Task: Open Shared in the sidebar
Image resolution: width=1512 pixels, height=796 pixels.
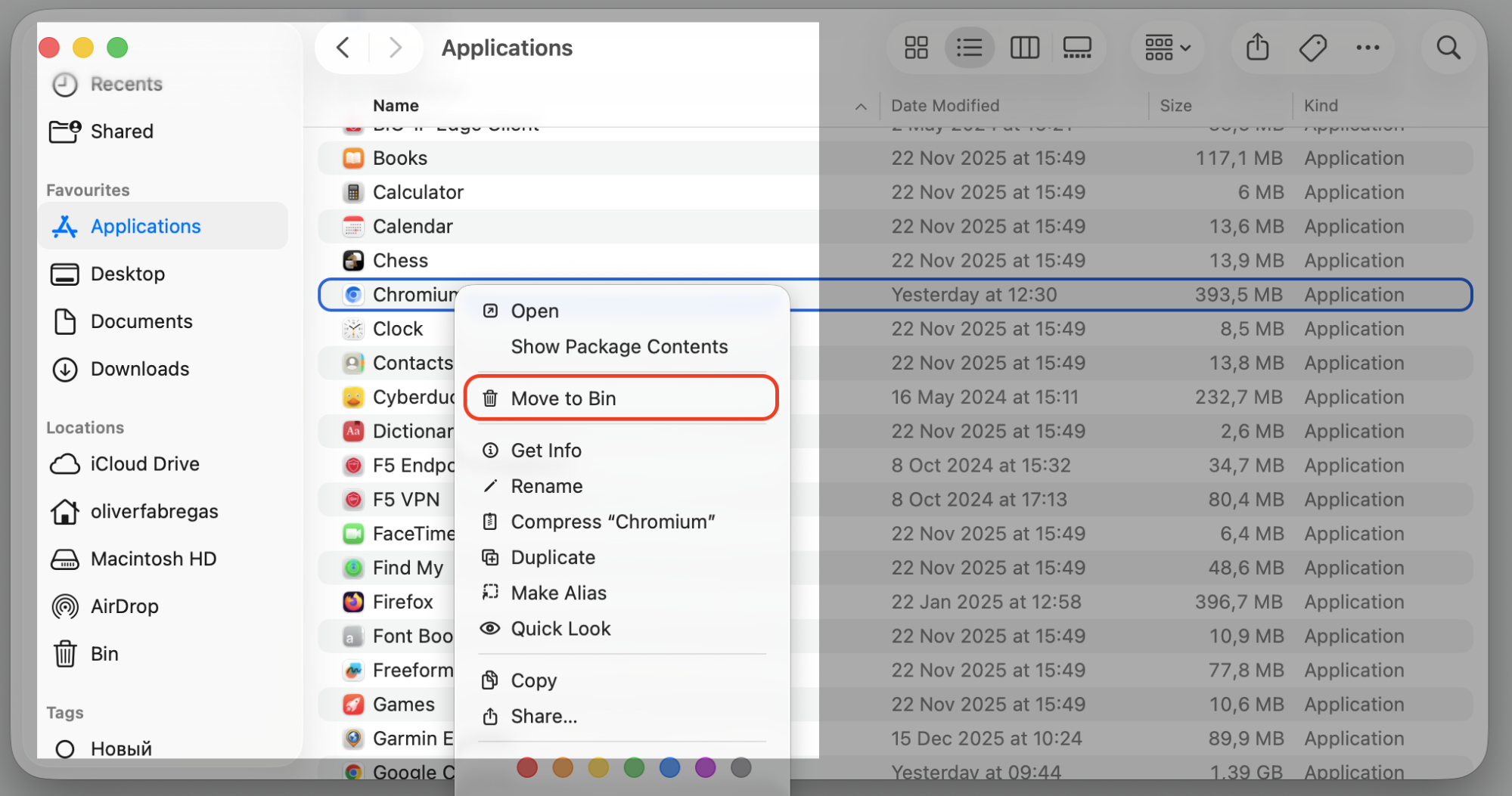Action: (x=102, y=132)
